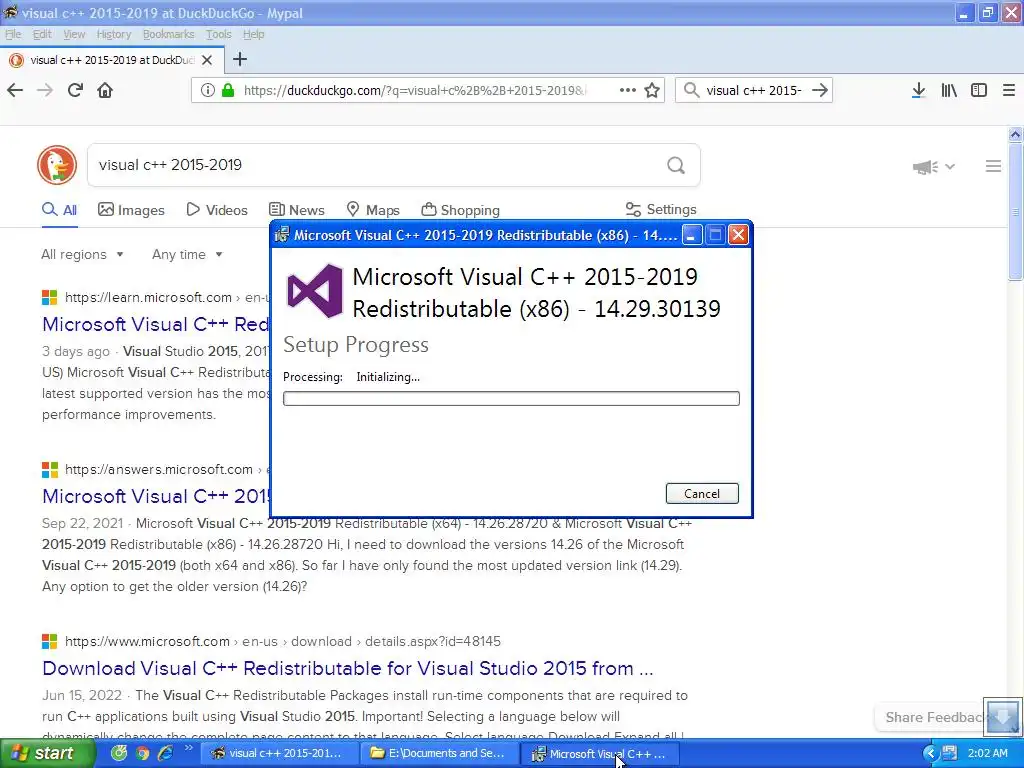1024x768 pixels.
Task: Open the History menu
Action: [114, 34]
